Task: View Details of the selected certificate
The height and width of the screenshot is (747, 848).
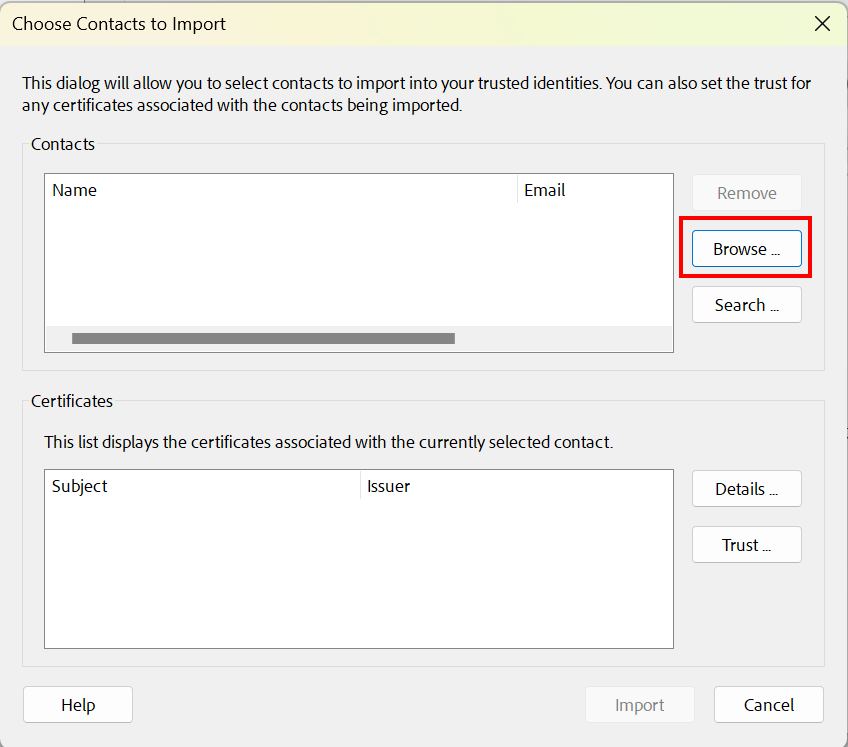Action: 746,488
